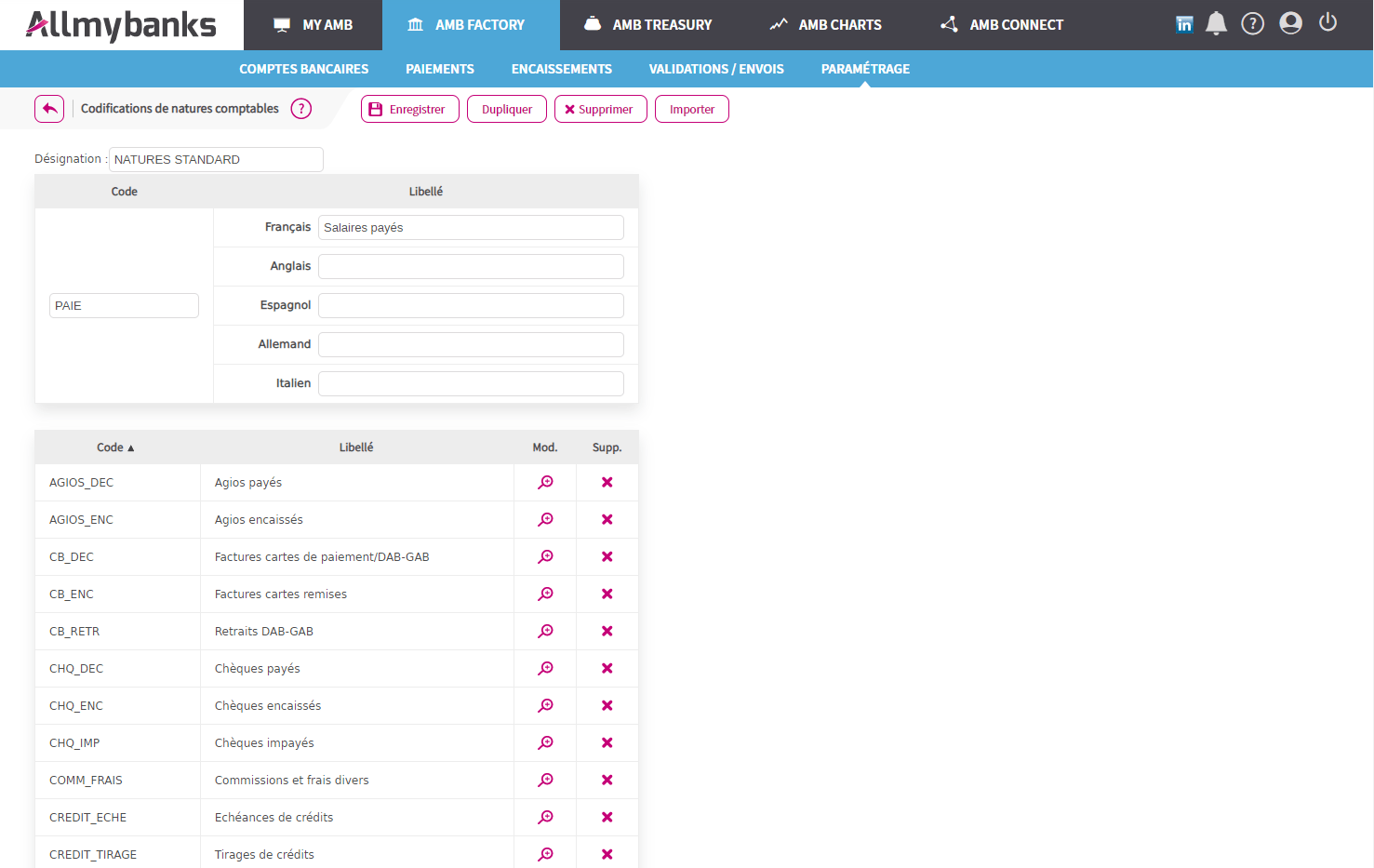Viewport: 1374px width, 868px height.
Task: Switch to AMB FACTORY module
Action: point(471,25)
